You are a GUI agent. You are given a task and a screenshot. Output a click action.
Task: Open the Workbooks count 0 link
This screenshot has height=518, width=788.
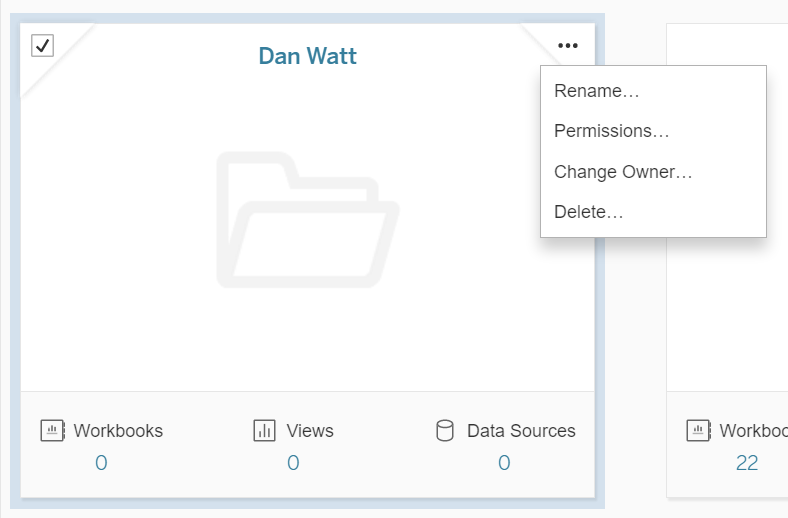click(101, 463)
